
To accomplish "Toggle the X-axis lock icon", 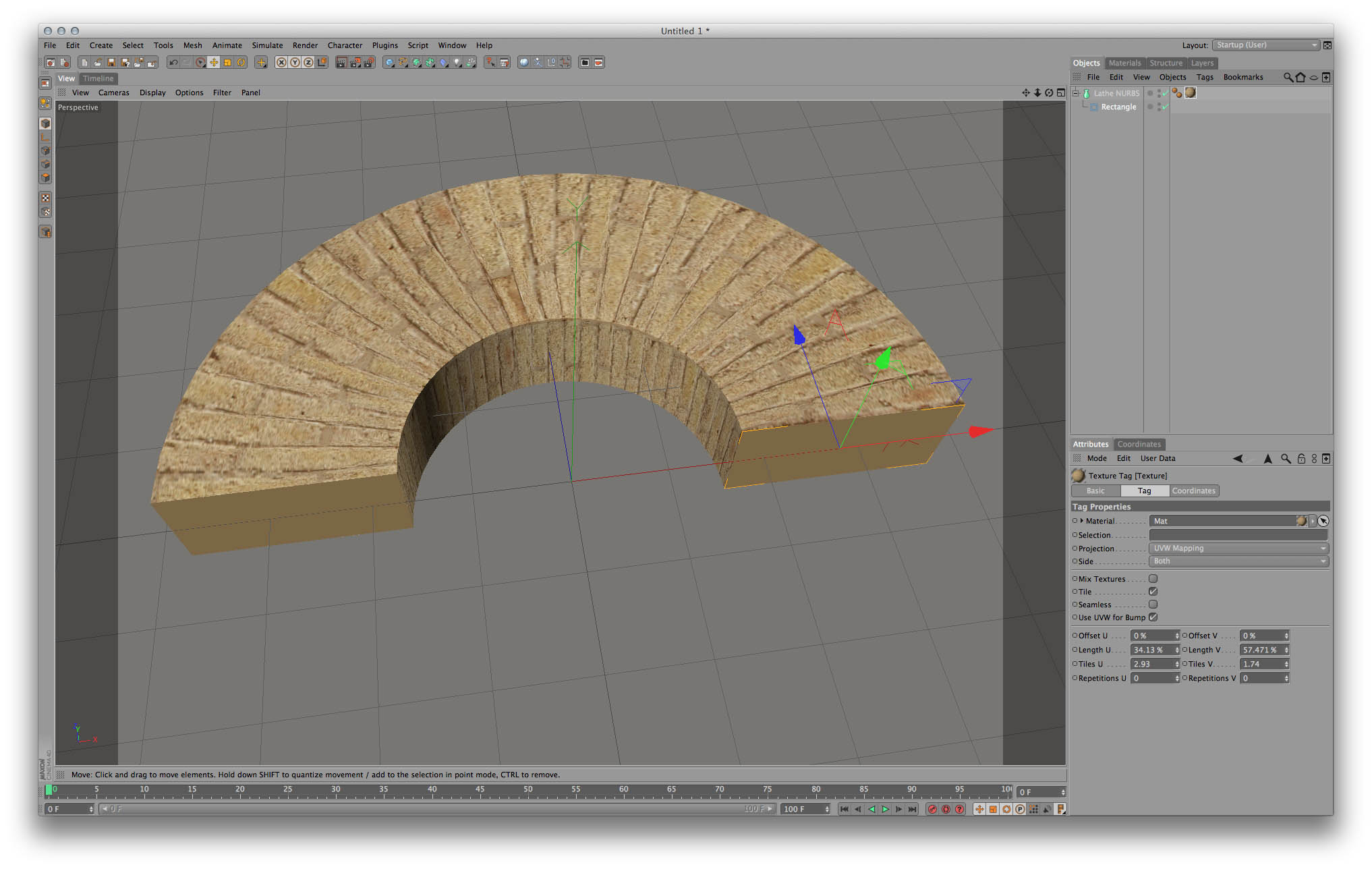I will (x=281, y=62).
